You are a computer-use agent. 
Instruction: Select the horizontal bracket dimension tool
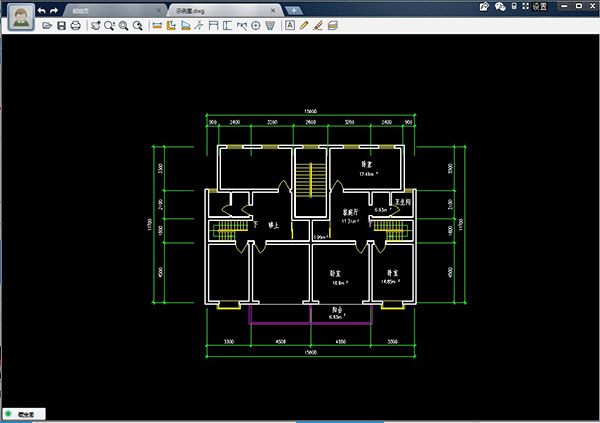point(213,26)
